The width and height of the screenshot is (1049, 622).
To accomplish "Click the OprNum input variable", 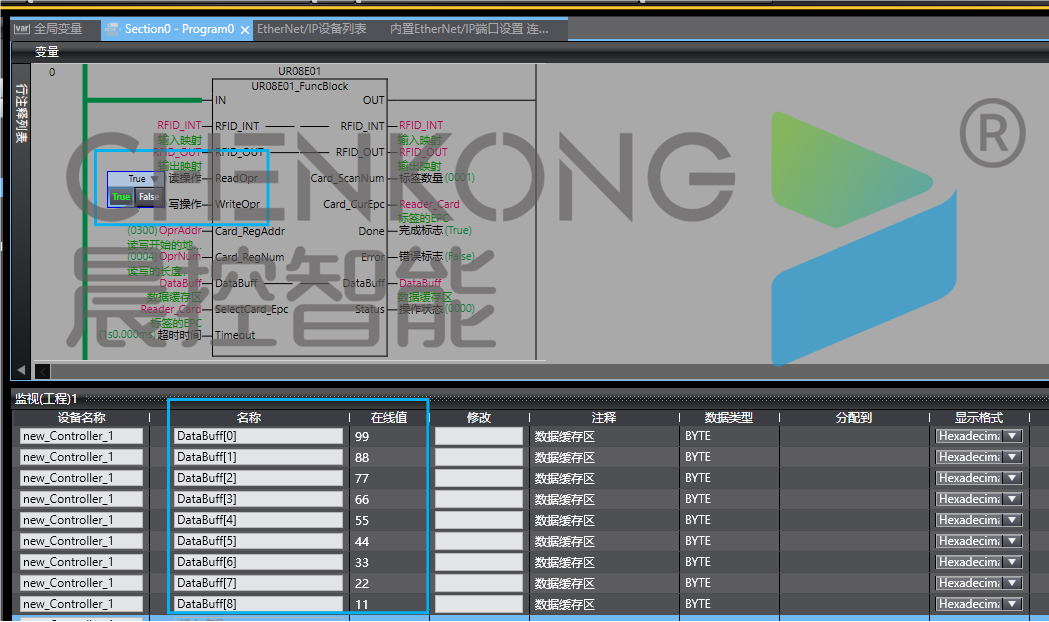I will pyautogui.click(x=180, y=257).
